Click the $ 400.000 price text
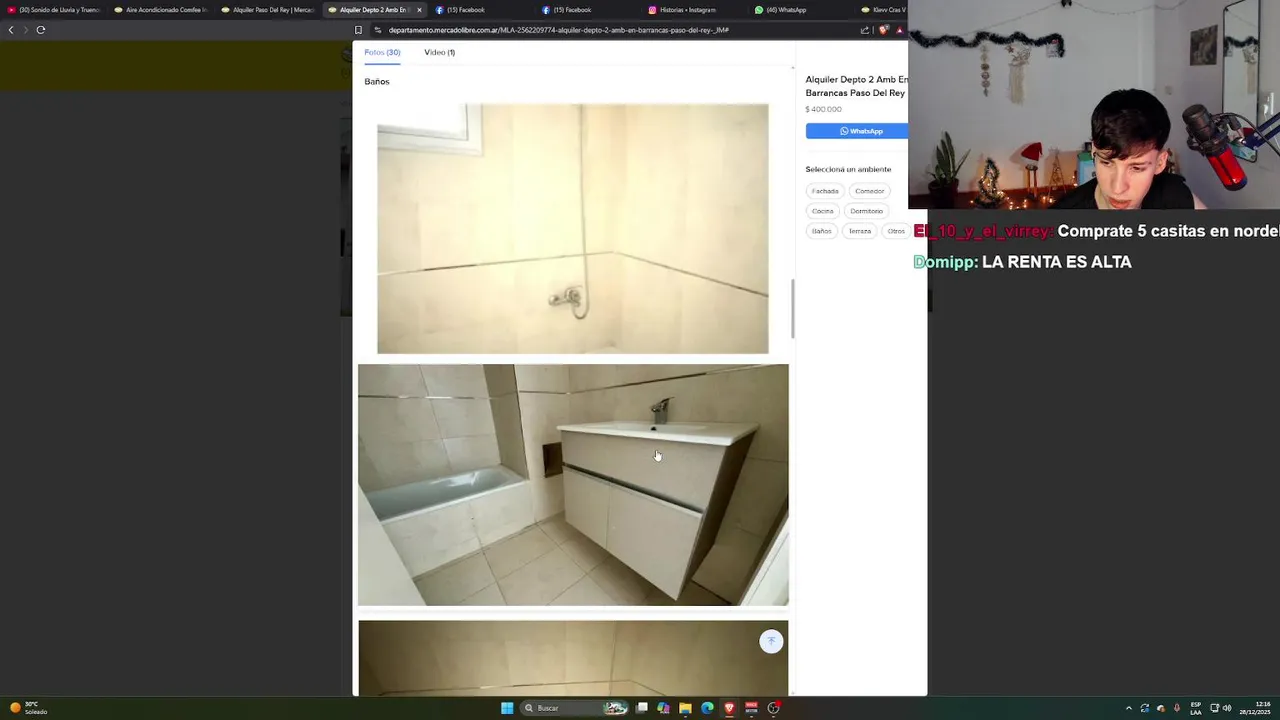This screenshot has height=720, width=1280. (823, 109)
